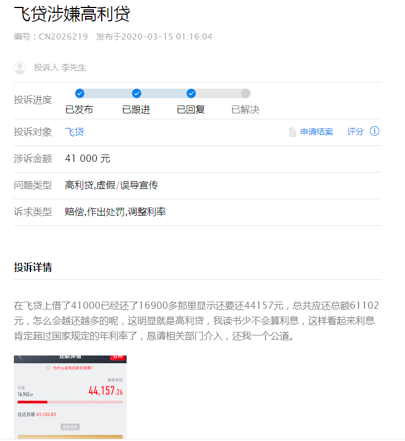Click the info circle icon next to 评分
Screen dimensions: 405x441
click(x=374, y=131)
